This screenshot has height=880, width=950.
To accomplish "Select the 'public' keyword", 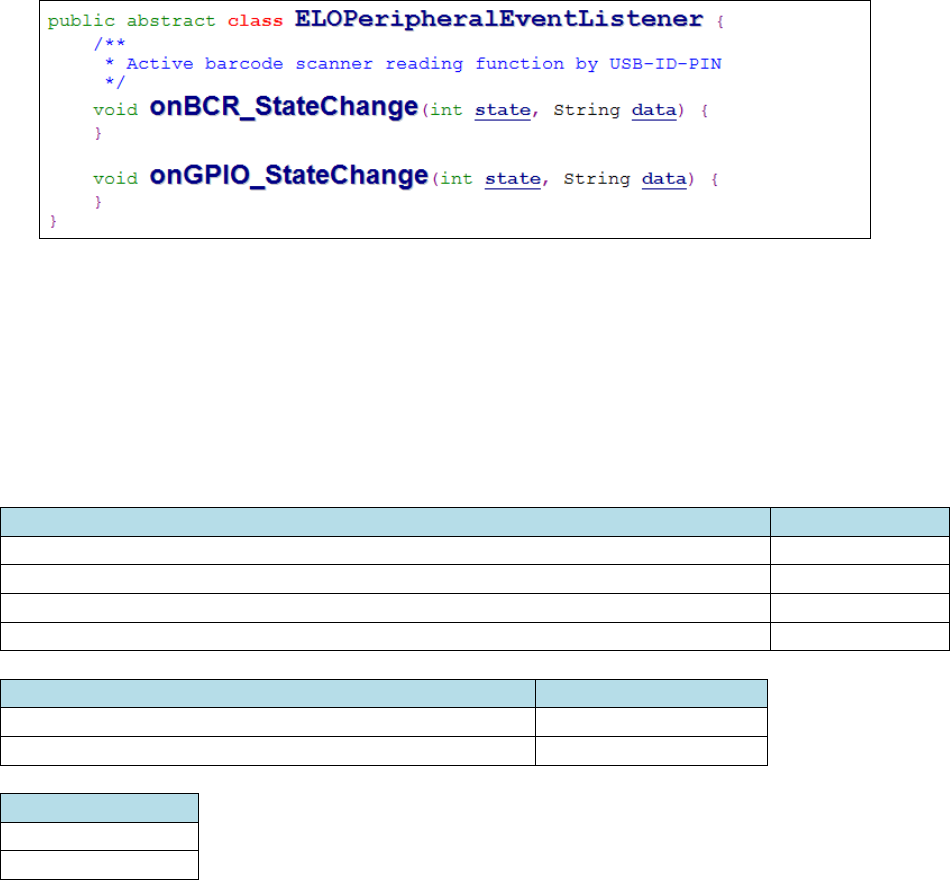I will 81,21.
